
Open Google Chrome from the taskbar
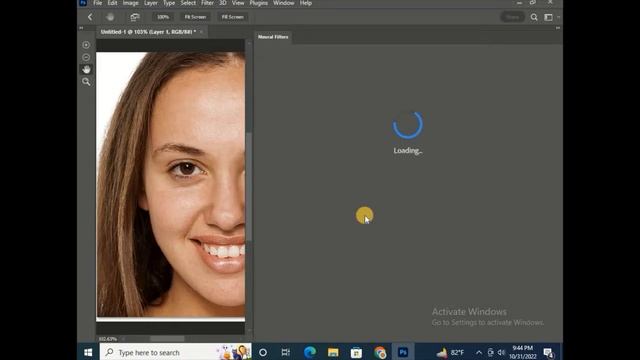pyautogui.click(x=380, y=352)
